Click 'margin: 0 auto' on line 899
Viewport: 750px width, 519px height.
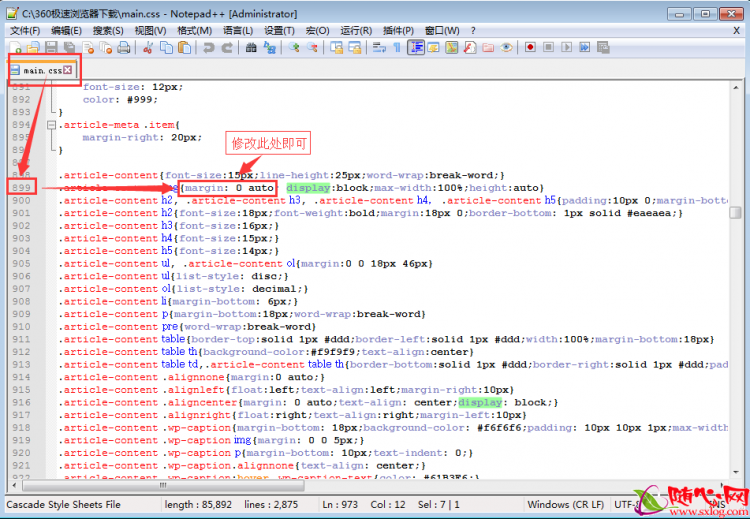[230, 188]
